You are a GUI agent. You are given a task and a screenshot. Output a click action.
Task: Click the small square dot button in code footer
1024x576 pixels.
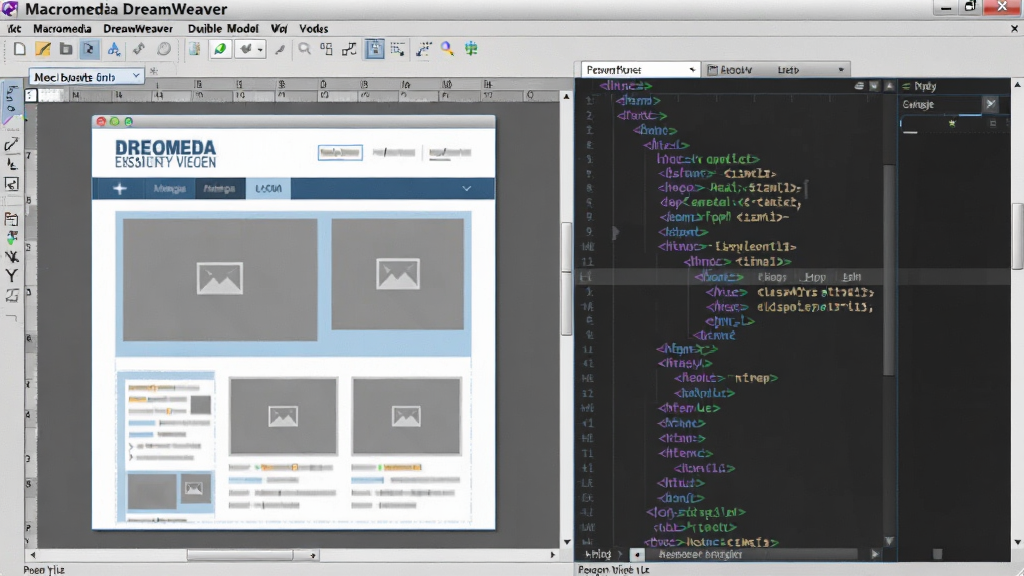pyautogui.click(x=638, y=554)
